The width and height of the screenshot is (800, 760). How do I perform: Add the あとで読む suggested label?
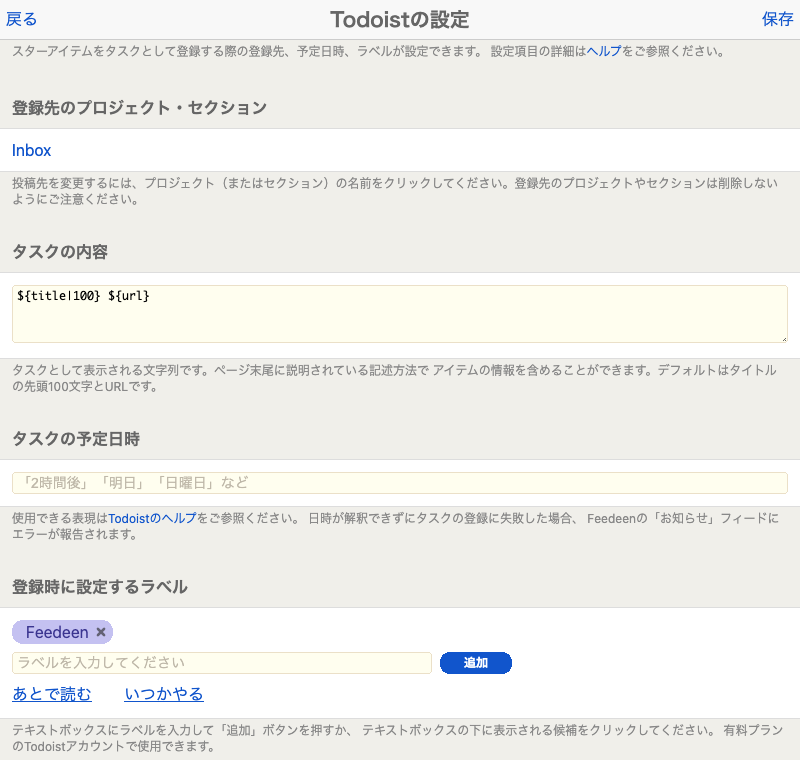point(51,693)
